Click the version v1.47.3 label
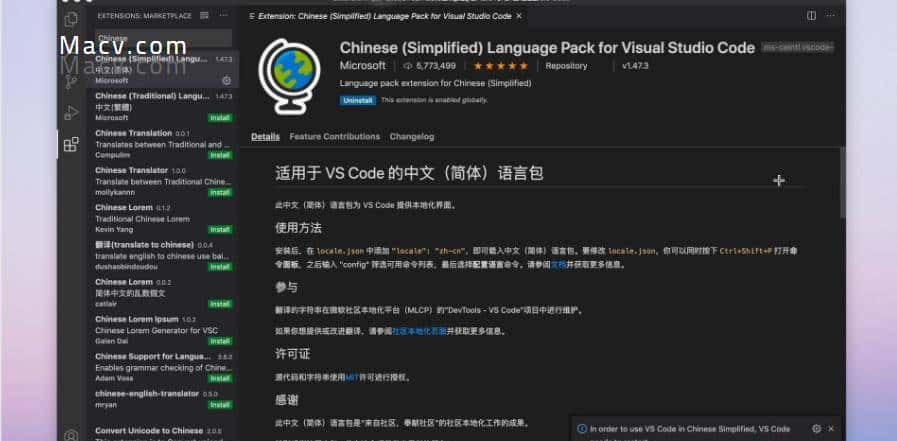The image size is (897, 441). pos(635,66)
